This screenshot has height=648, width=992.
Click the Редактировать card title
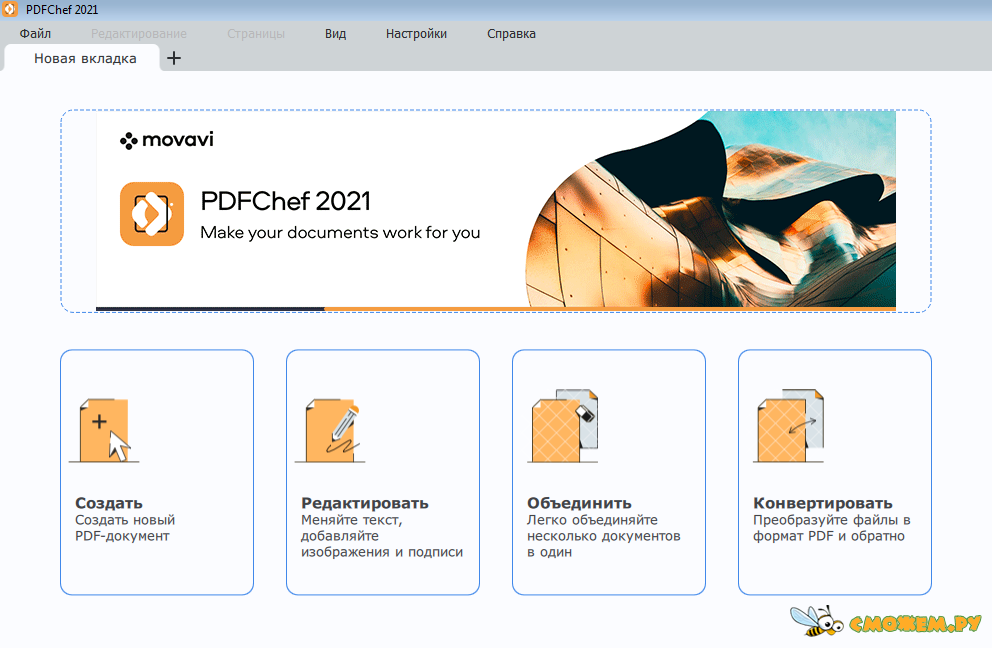coord(364,503)
